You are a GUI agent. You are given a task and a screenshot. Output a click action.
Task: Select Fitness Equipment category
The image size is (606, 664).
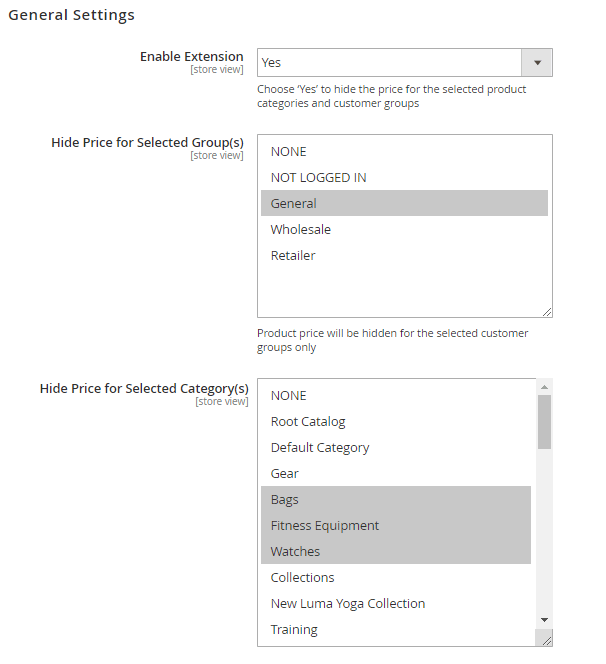(x=325, y=526)
